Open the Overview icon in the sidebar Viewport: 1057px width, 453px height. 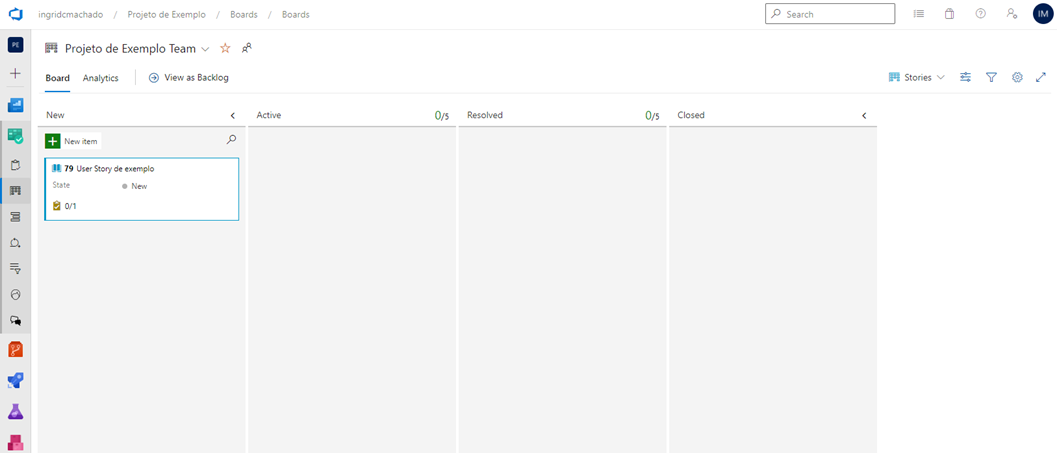(16, 105)
